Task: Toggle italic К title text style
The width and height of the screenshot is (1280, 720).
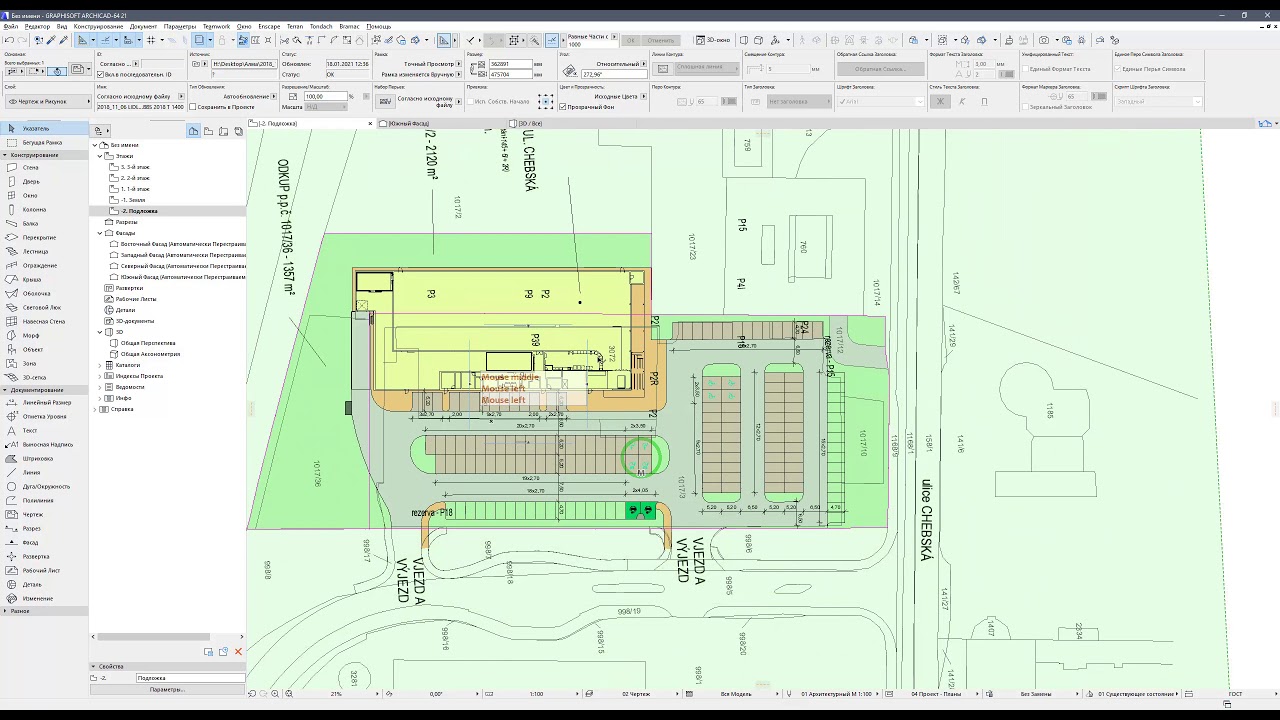Action: 962,101
